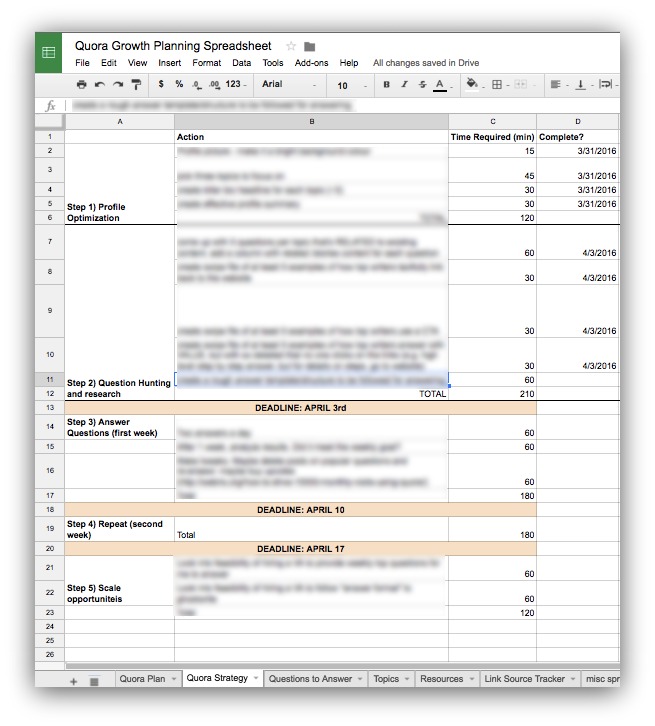Star the Quora Growth Planning Spreadsheet
The image size is (655, 726).
pyautogui.click(x=291, y=46)
